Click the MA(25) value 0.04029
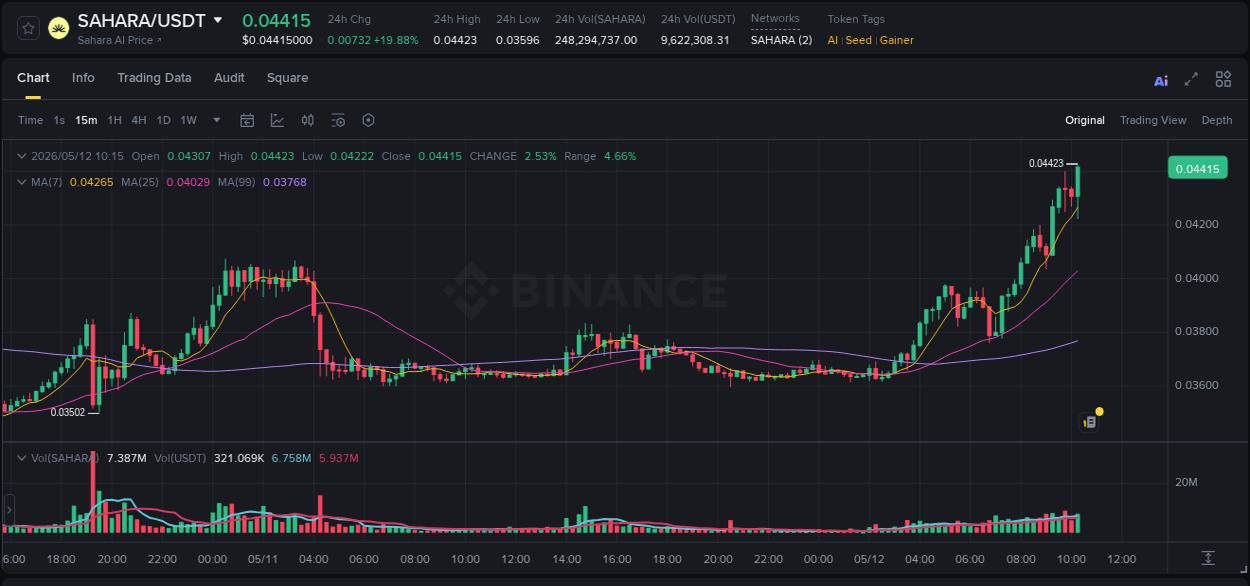The width and height of the screenshot is (1250, 586). (188, 182)
